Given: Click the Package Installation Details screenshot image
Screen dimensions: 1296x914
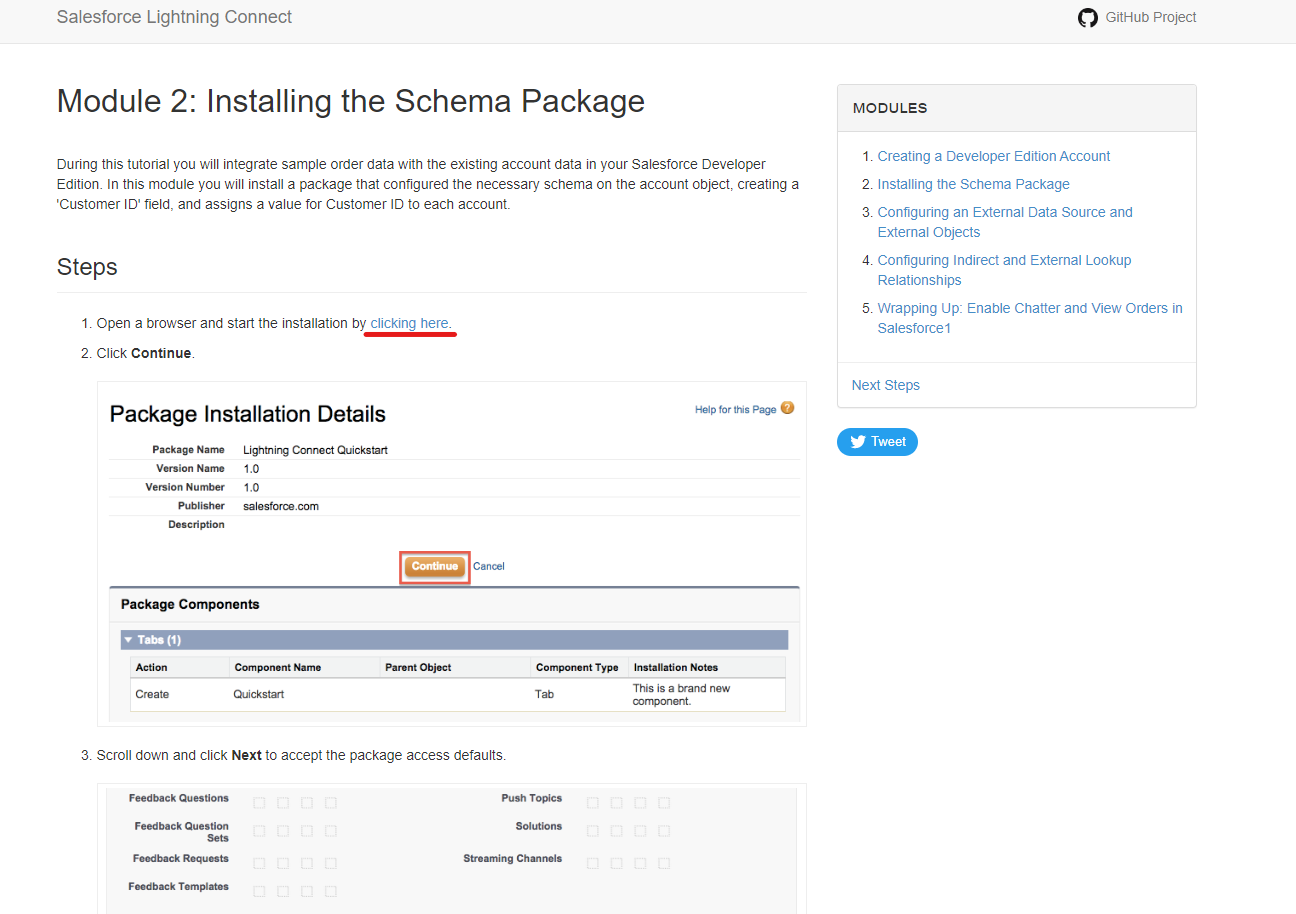Looking at the screenshot, I should tap(452, 554).
